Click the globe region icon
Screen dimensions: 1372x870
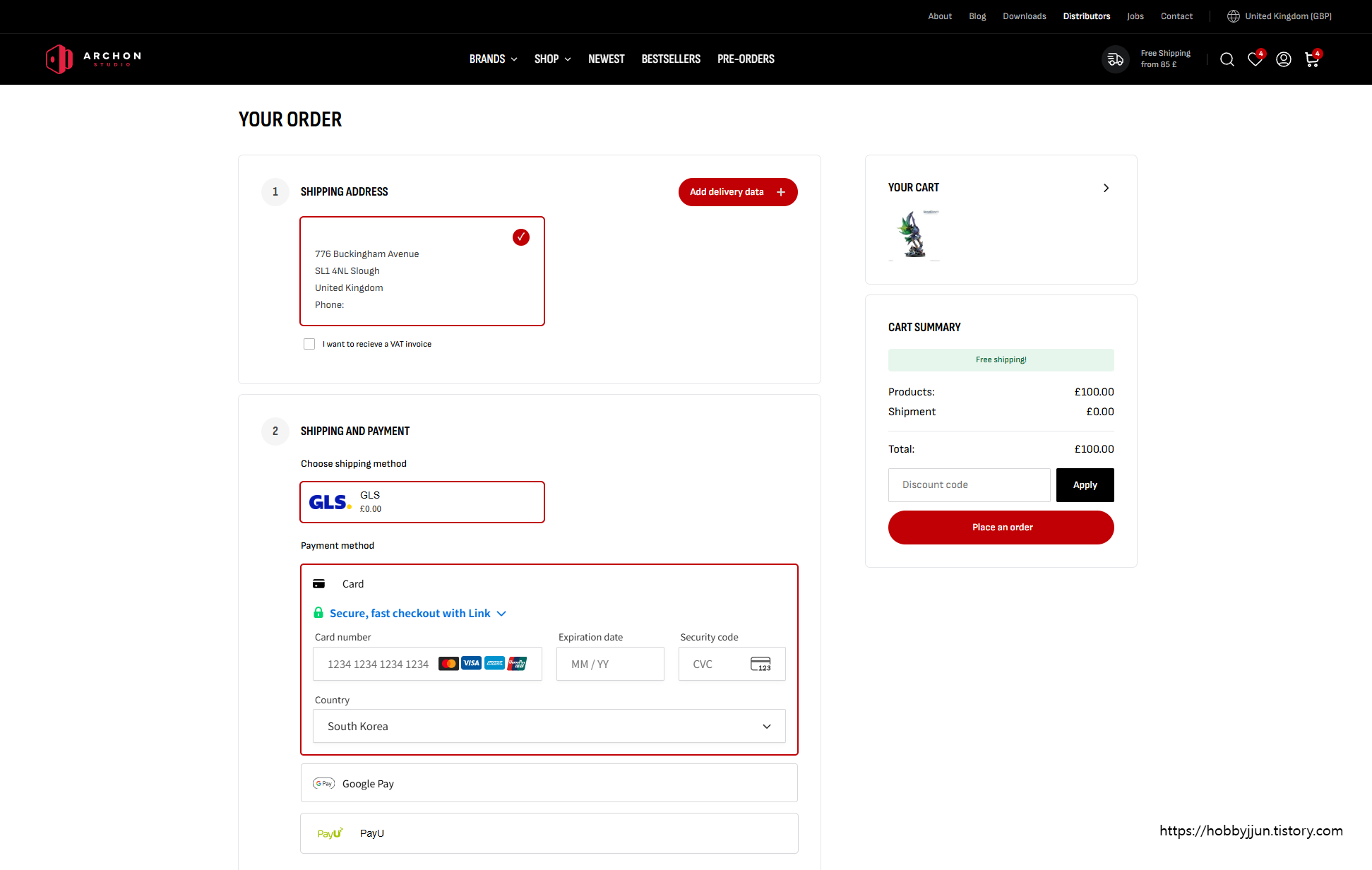[x=1233, y=16]
